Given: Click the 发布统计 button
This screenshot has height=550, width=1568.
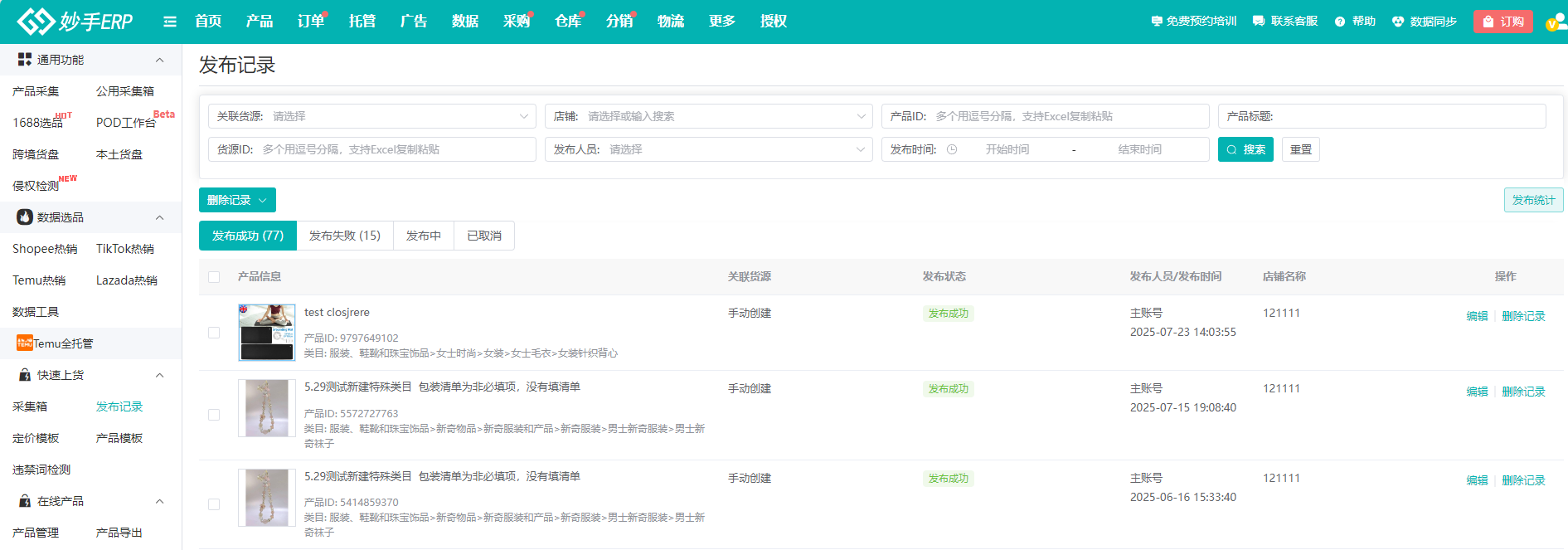Looking at the screenshot, I should [x=1533, y=200].
